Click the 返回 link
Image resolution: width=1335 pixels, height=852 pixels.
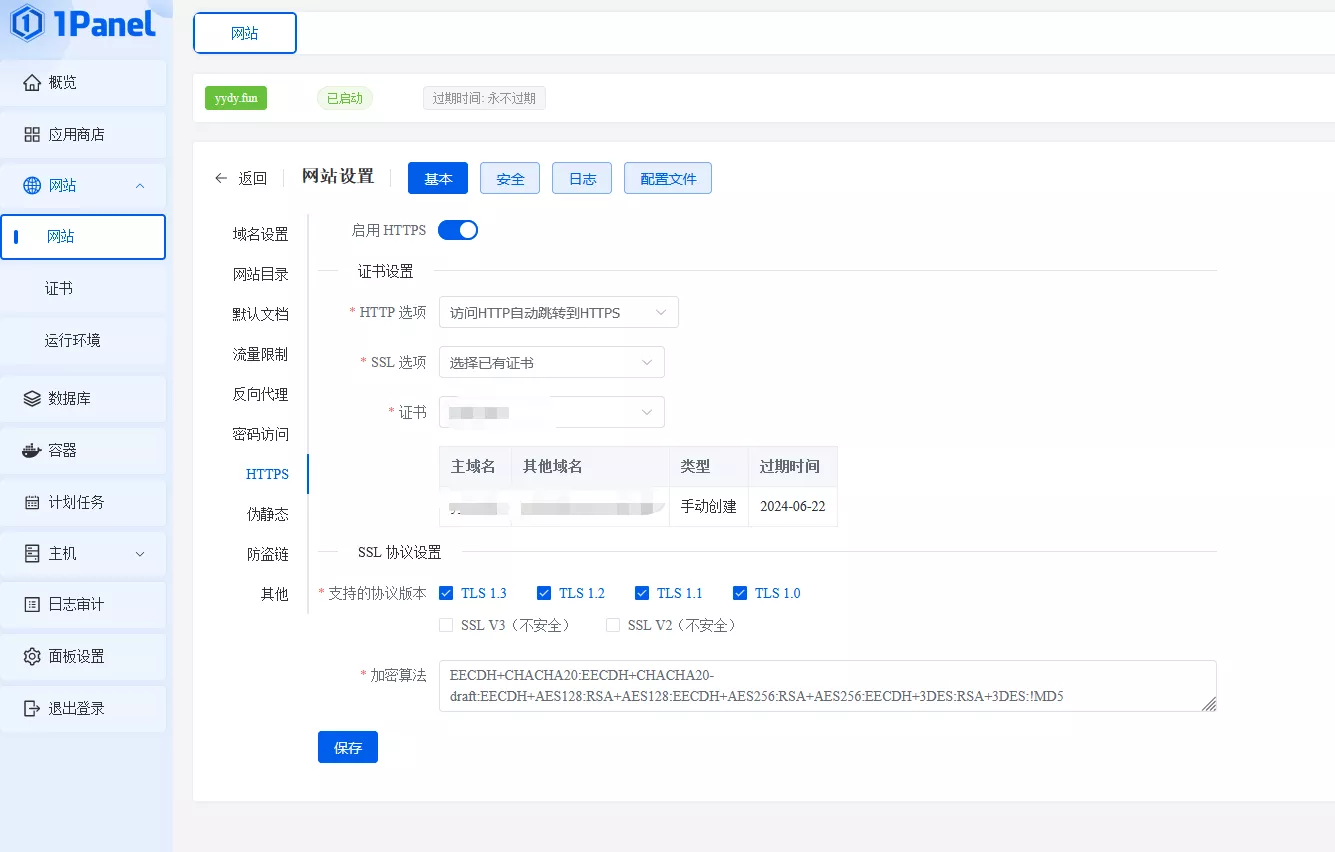pyautogui.click(x=252, y=178)
